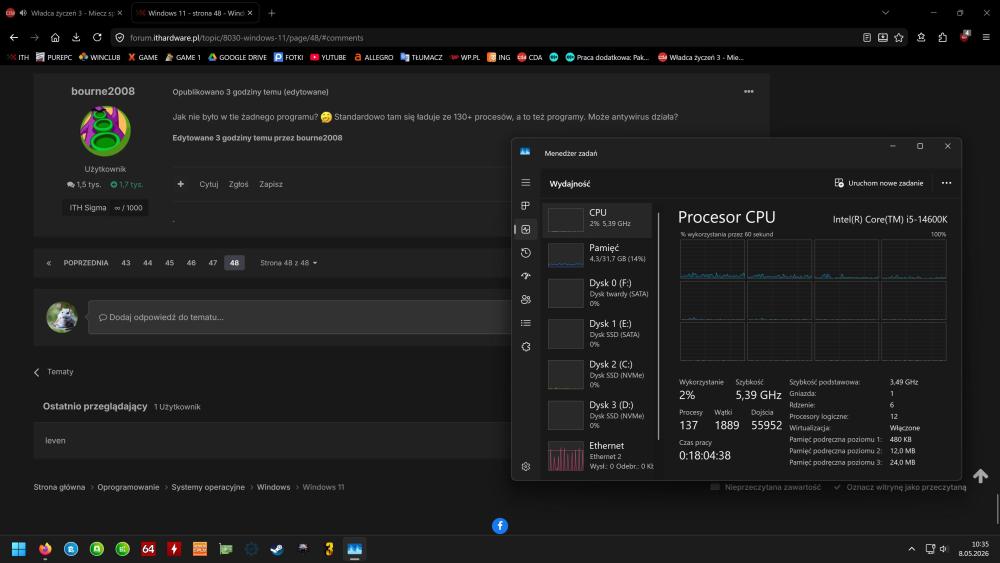The image size is (1000, 563).
Task: Open bourne2008 user profile link
Action: (103, 91)
